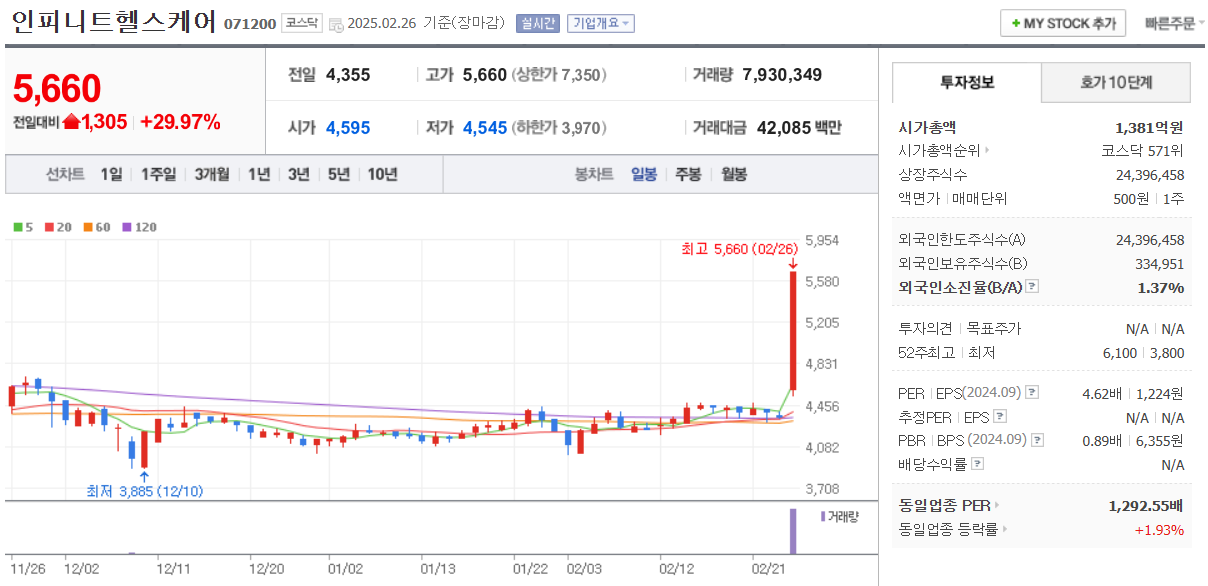Expand the 시가총액순위 arrow
Image resolution: width=1208 pixels, height=586 pixels.
click(x=987, y=151)
